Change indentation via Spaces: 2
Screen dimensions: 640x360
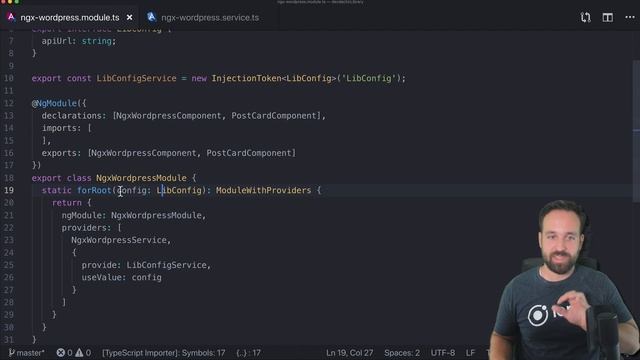coord(402,353)
